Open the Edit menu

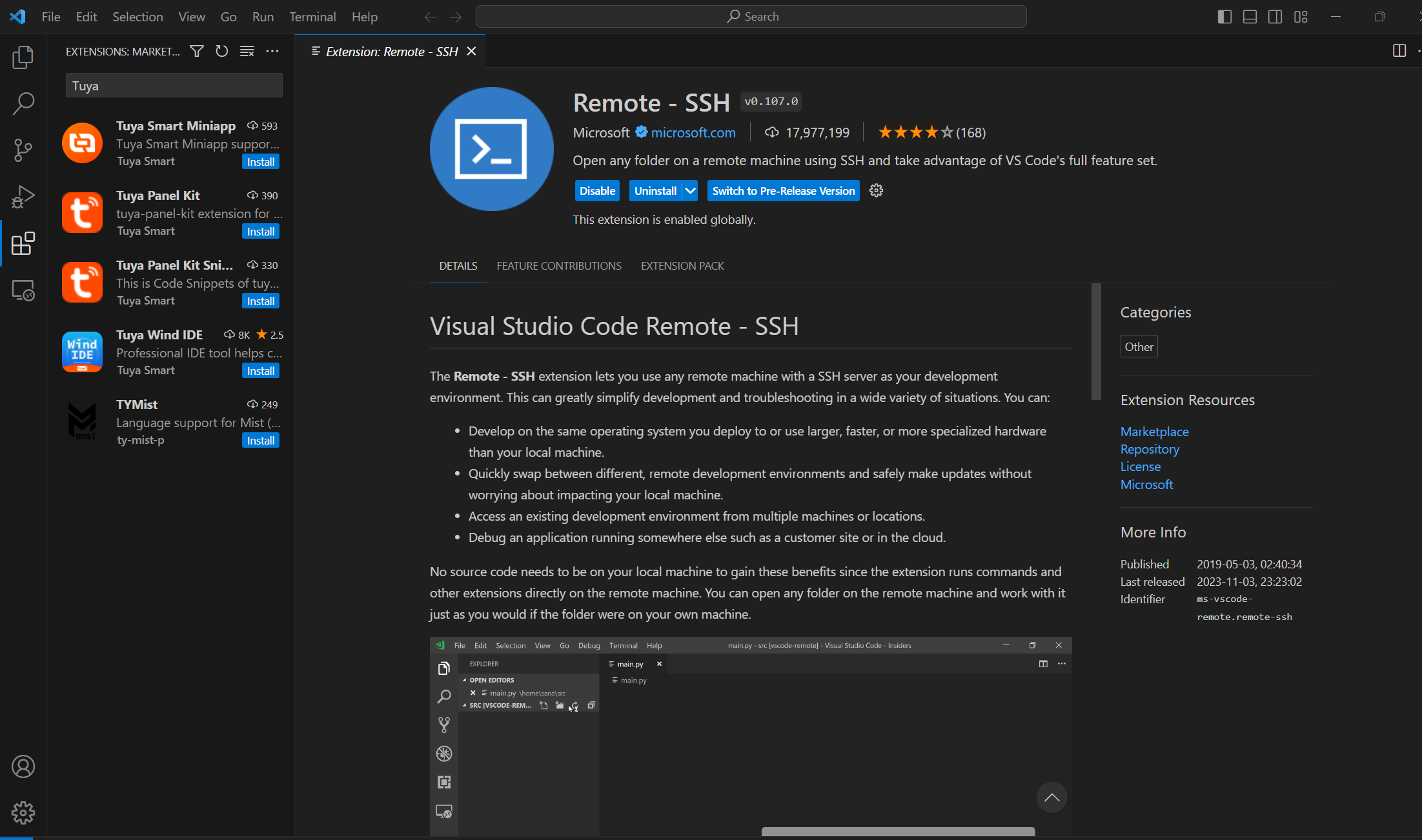pyautogui.click(x=86, y=17)
